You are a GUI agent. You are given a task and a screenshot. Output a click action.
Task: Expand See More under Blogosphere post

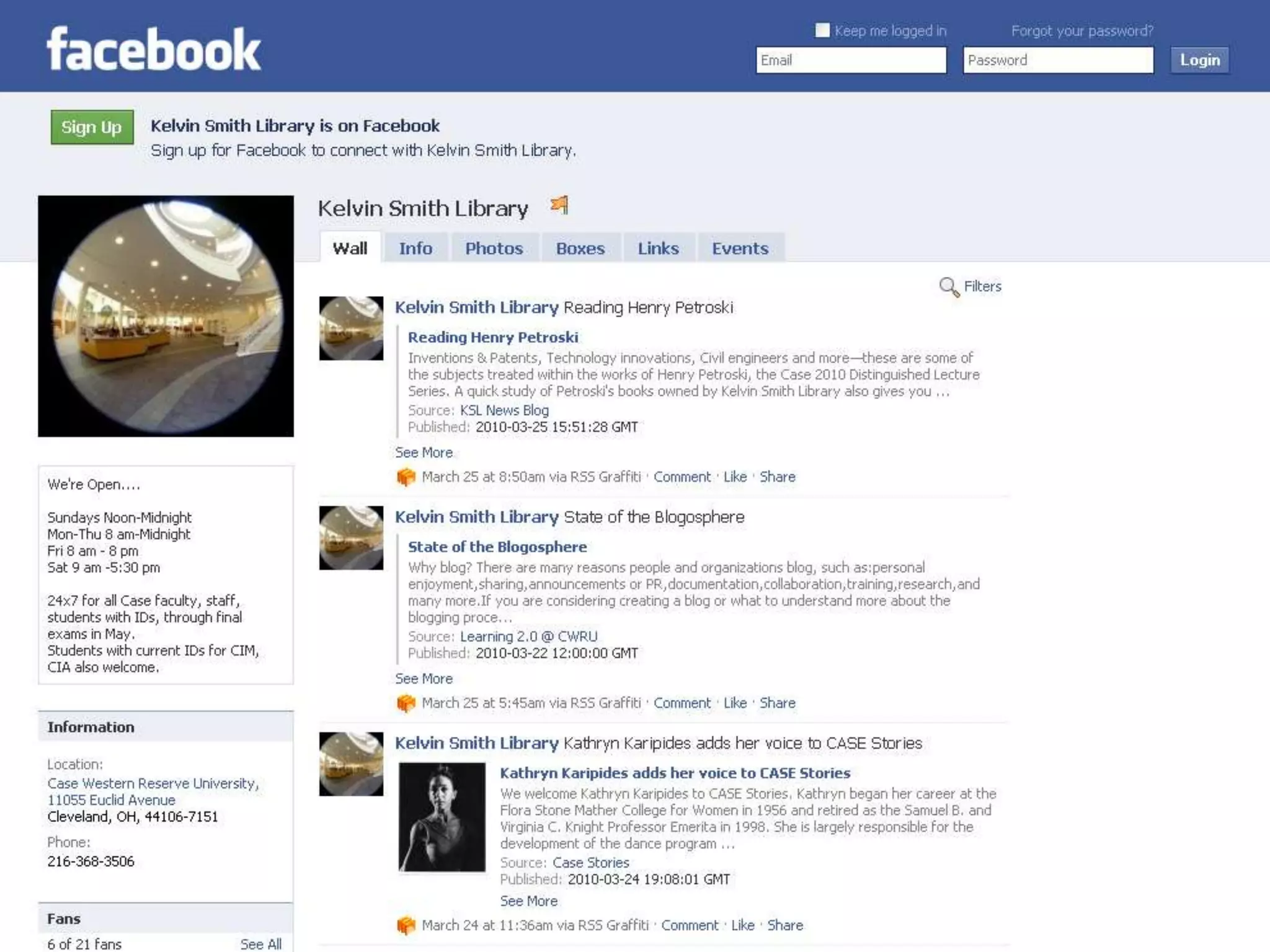click(424, 679)
